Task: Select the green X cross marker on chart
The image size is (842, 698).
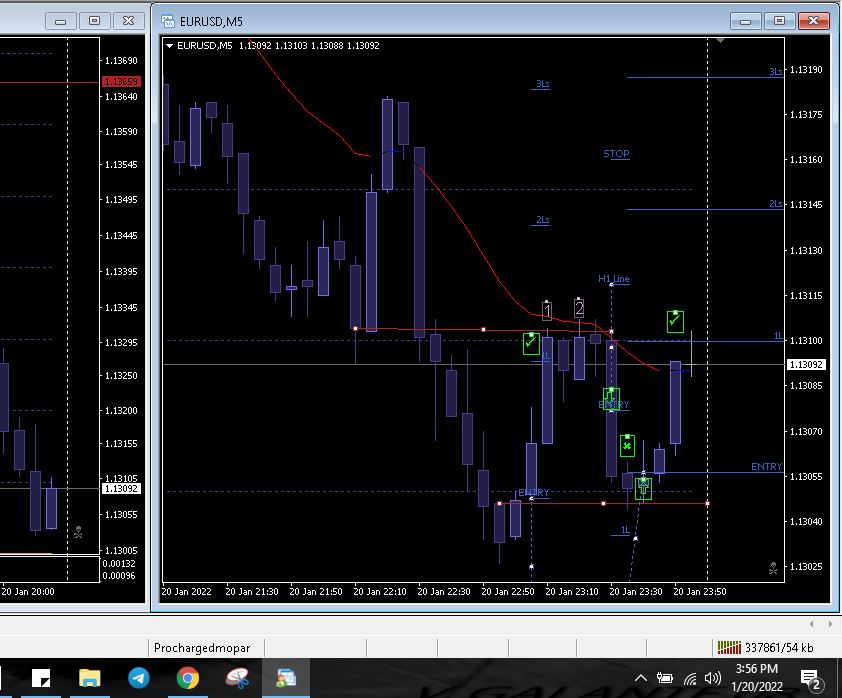Action: point(627,445)
